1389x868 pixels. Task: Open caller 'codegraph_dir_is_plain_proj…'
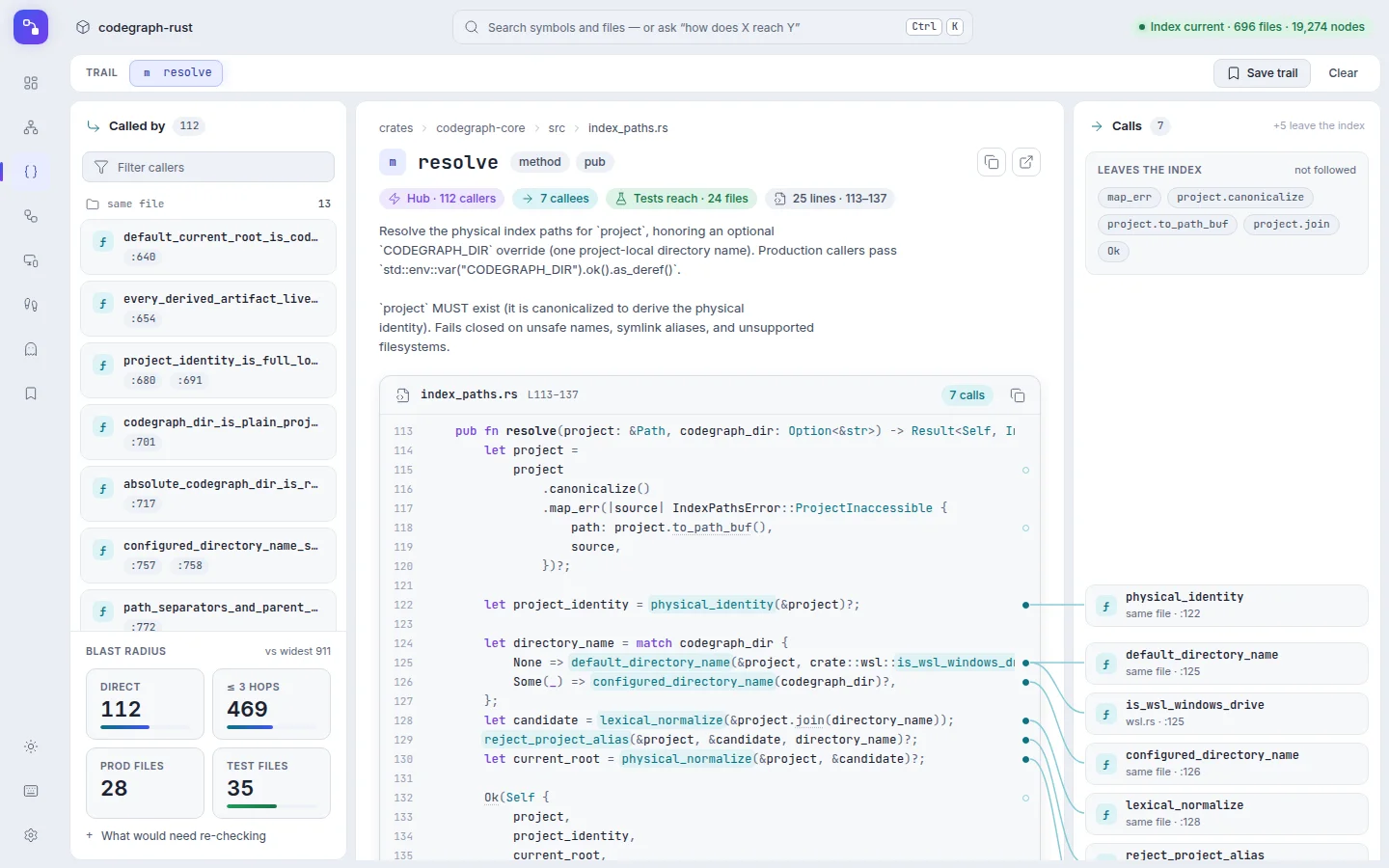[208, 432]
